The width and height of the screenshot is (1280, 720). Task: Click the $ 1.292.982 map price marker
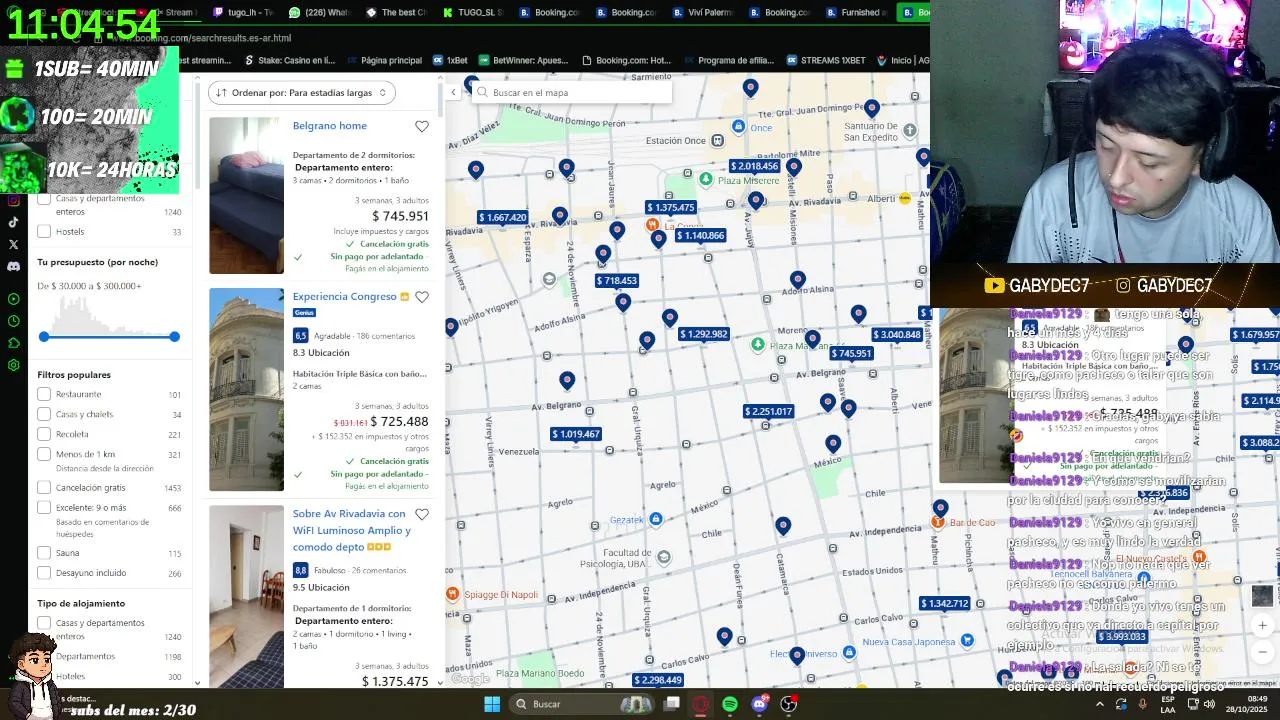(x=704, y=334)
